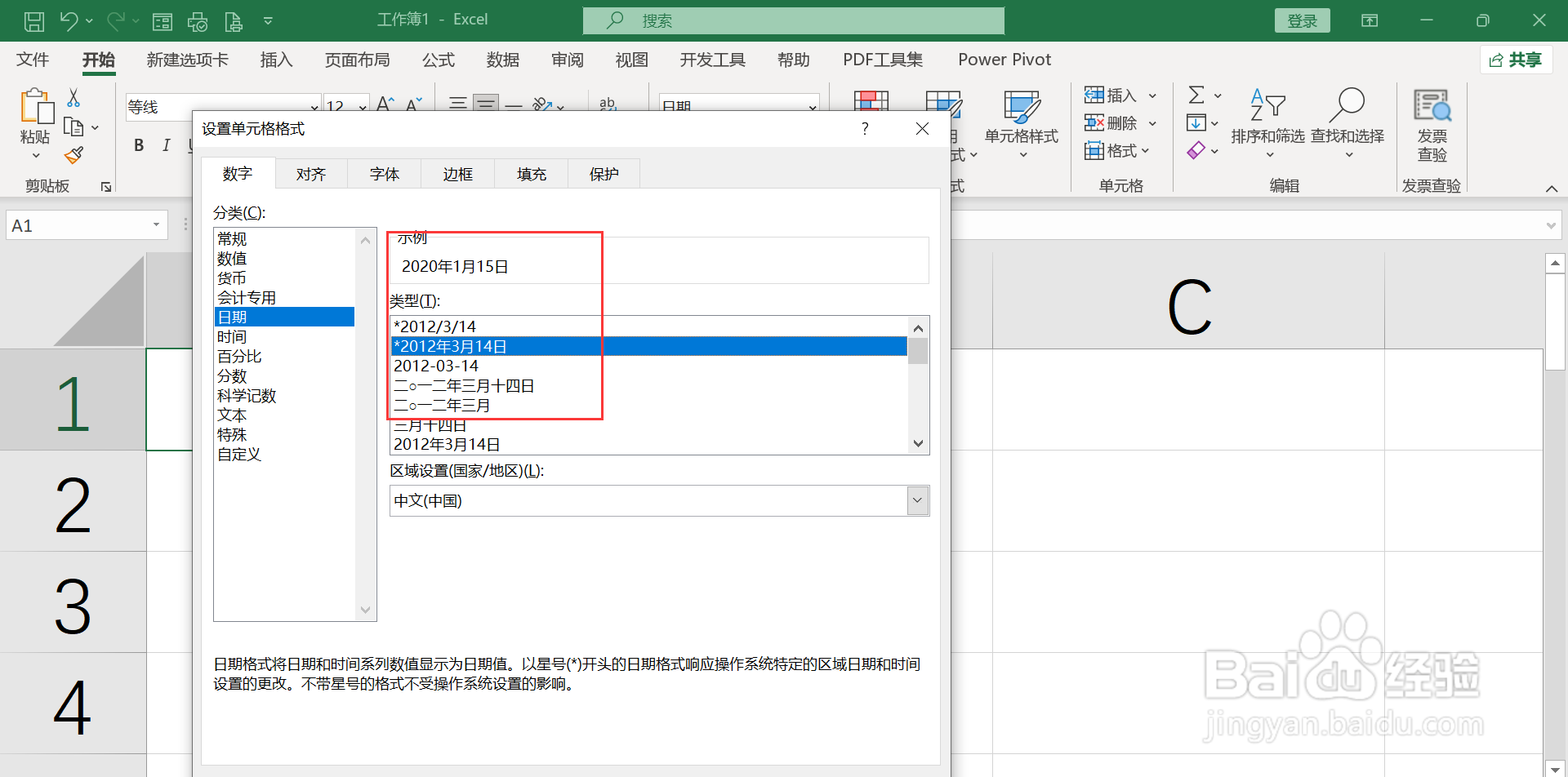
Task: Open the PDF工具集 ribbon tab
Action: pyautogui.click(x=883, y=60)
